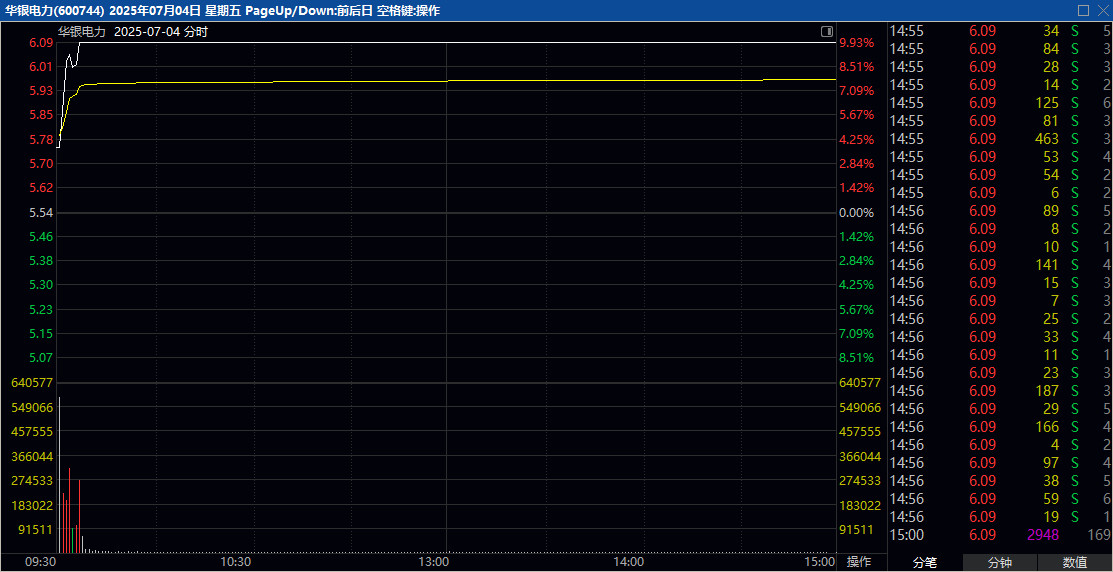Click the 操作 button below the chart
The width and height of the screenshot is (1113, 572).
point(859,562)
